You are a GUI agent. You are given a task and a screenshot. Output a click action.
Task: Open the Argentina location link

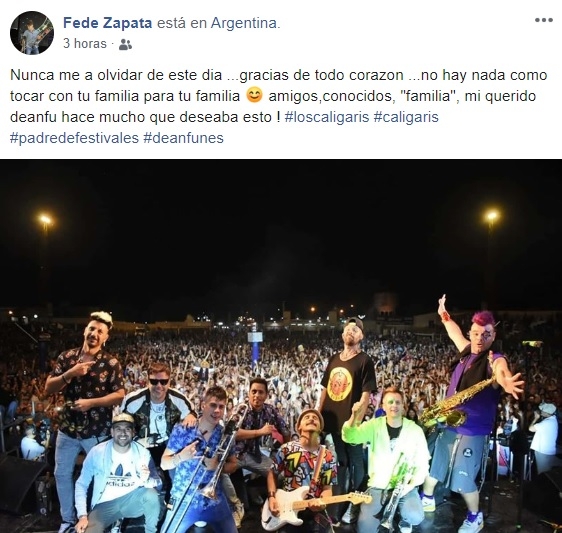click(244, 23)
